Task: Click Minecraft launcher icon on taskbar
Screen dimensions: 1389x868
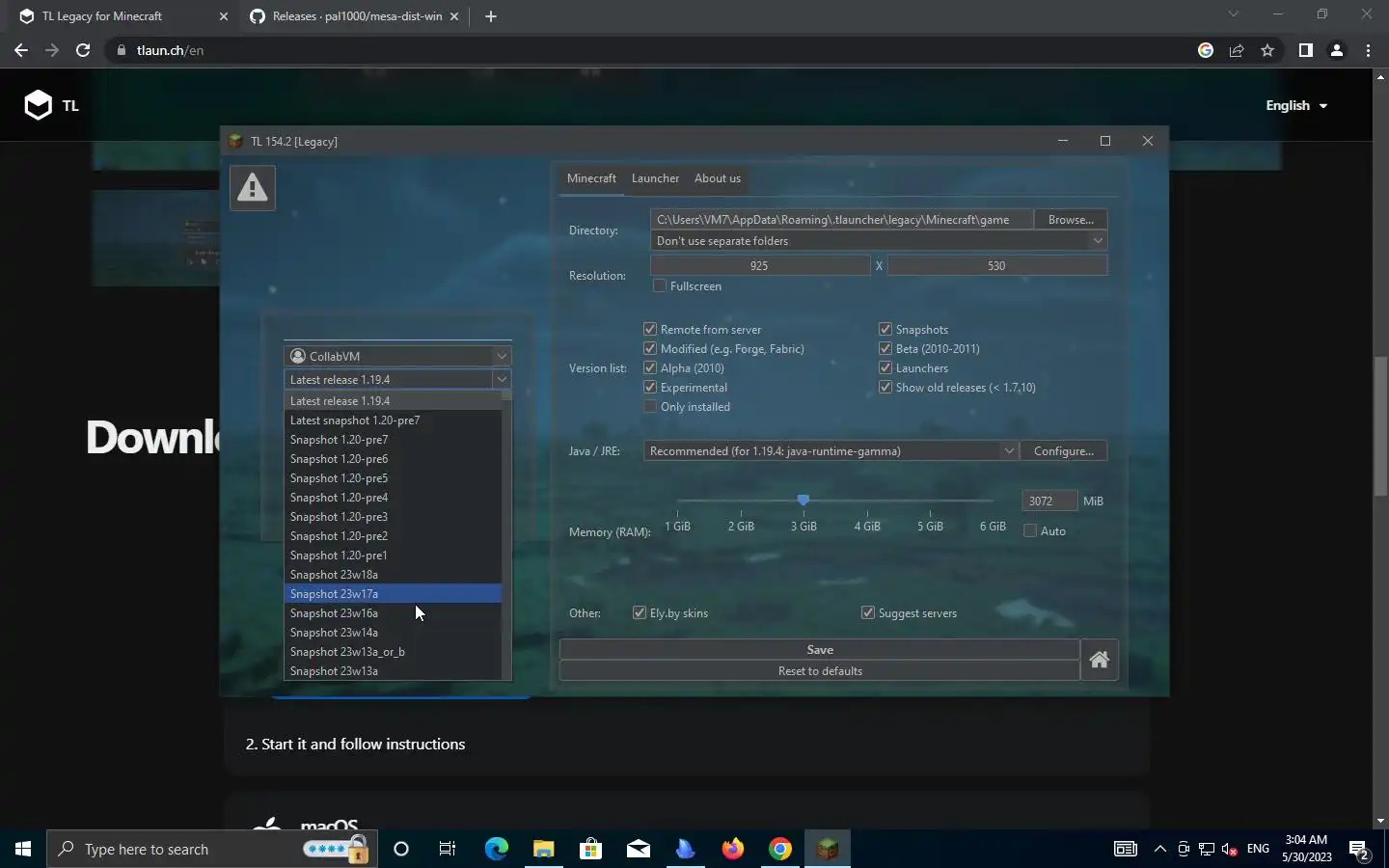Action: pos(828,849)
